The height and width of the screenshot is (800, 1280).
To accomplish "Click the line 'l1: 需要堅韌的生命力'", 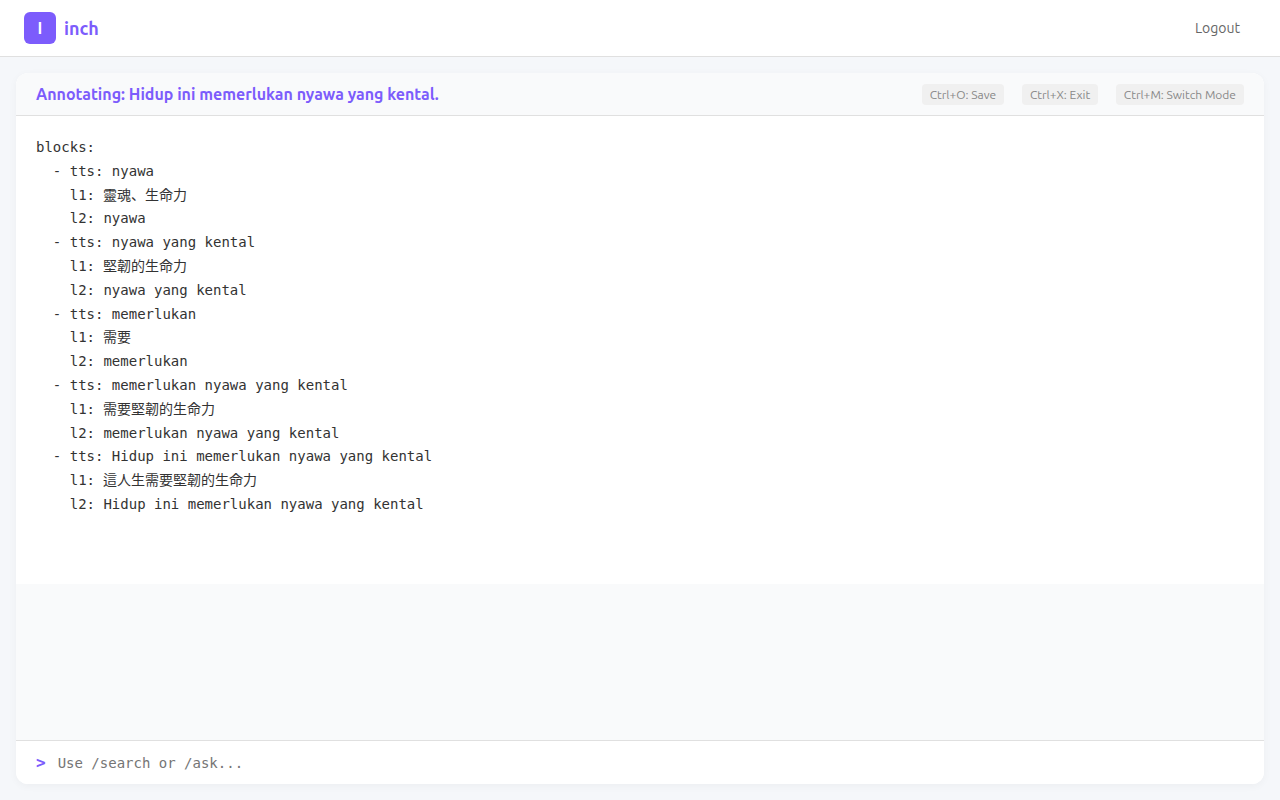I will [142, 409].
